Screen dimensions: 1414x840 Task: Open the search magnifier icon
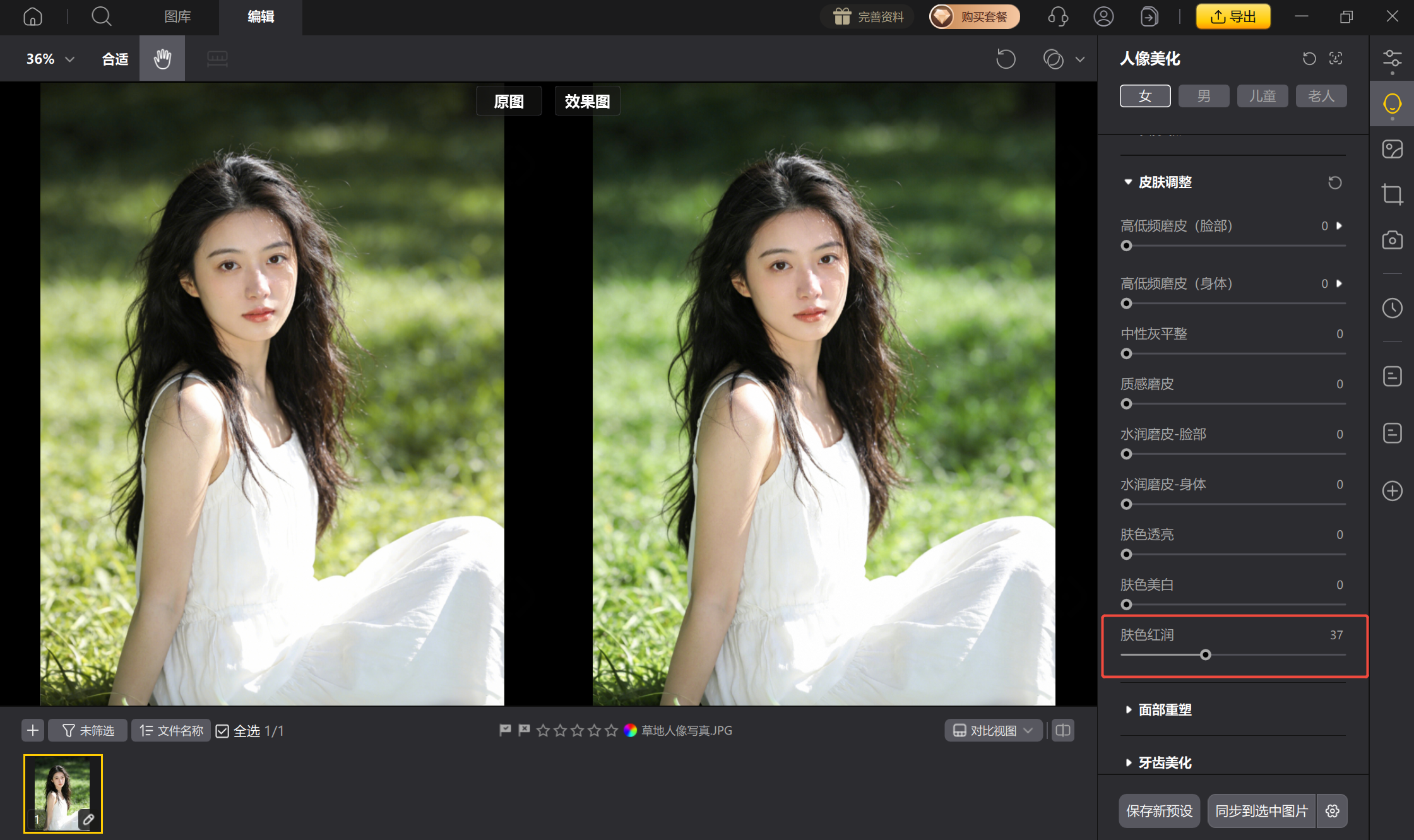(101, 16)
